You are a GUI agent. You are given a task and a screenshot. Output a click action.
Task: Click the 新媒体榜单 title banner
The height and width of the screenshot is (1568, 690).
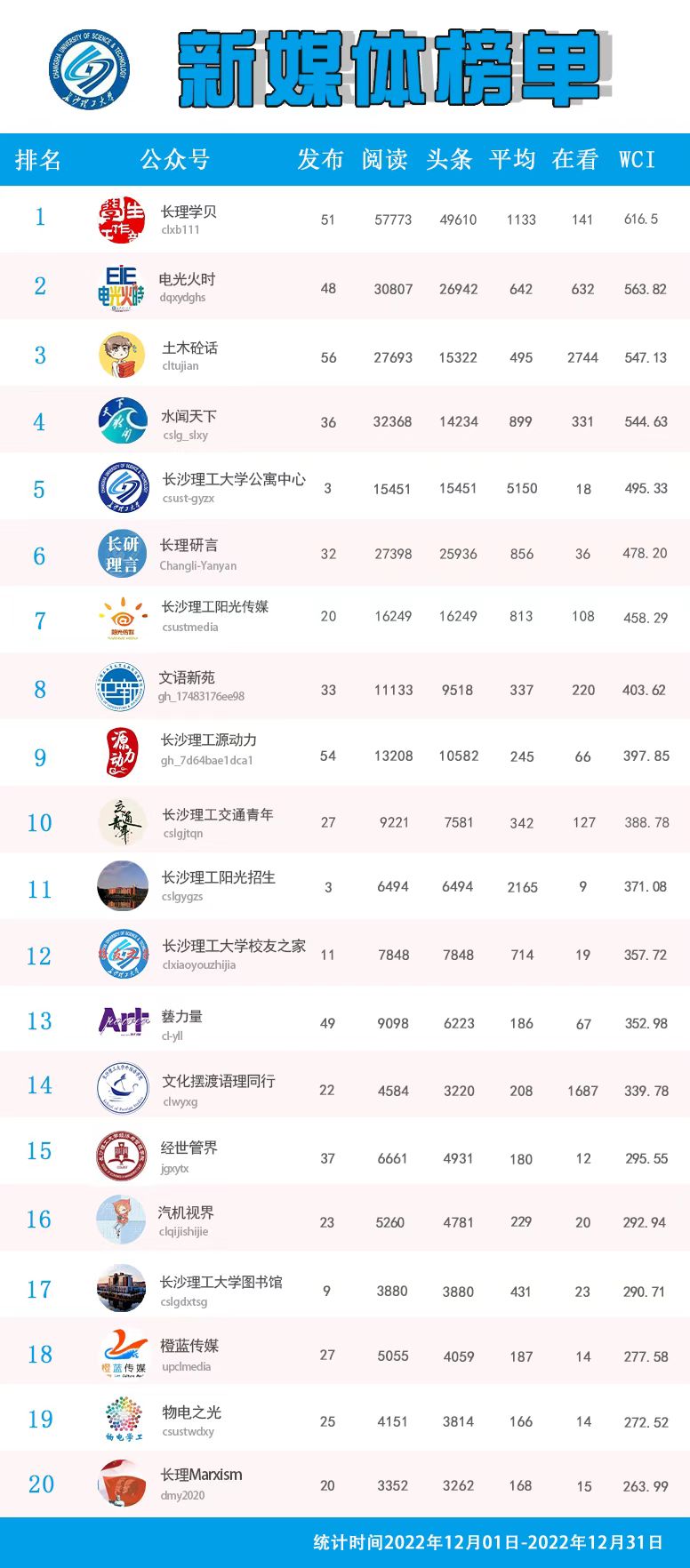click(391, 68)
